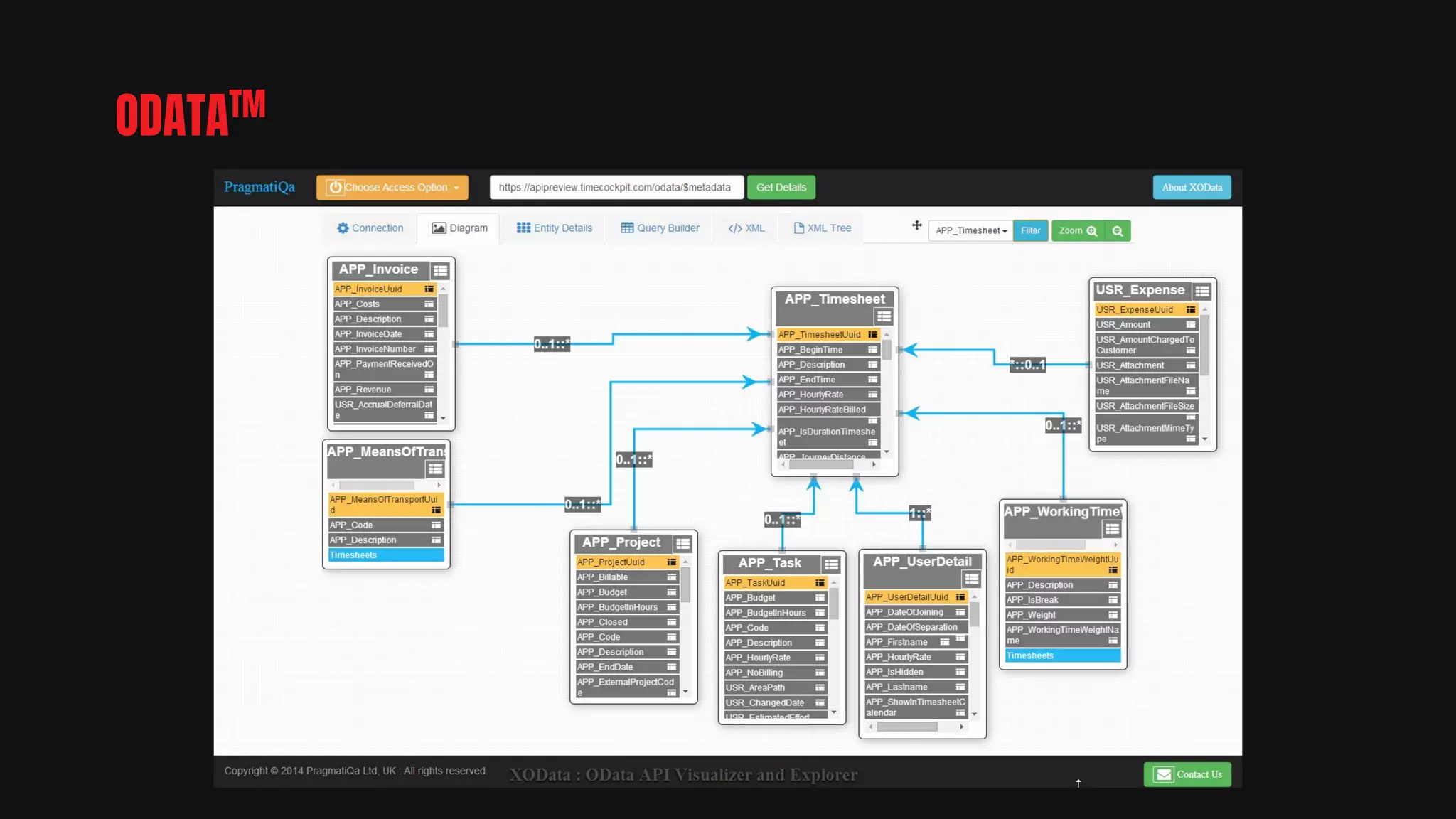
Task: Click the APP_Task table grid icon
Action: (831, 564)
